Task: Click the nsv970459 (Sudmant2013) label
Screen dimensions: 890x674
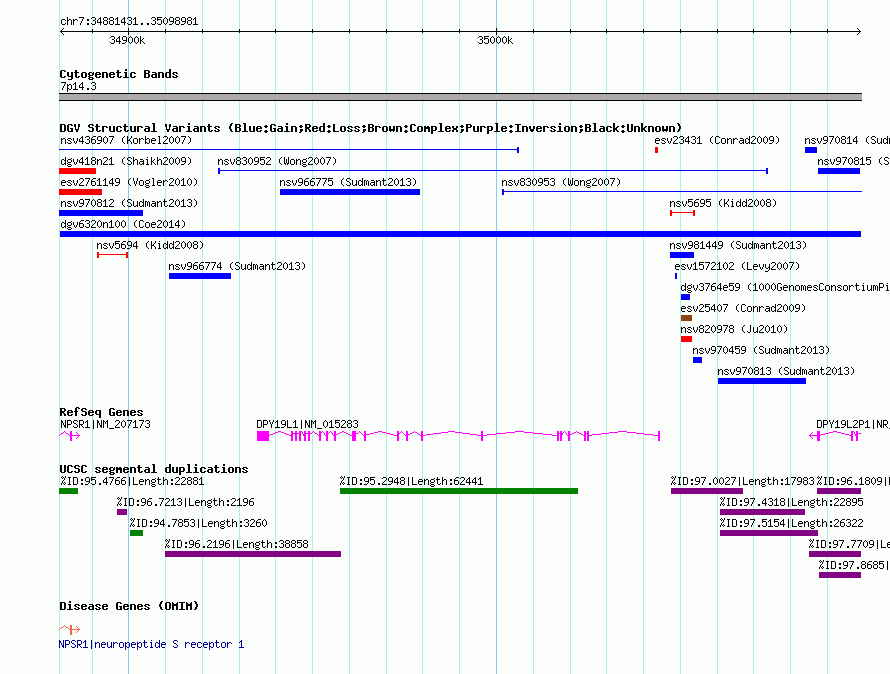Action: [x=761, y=350]
